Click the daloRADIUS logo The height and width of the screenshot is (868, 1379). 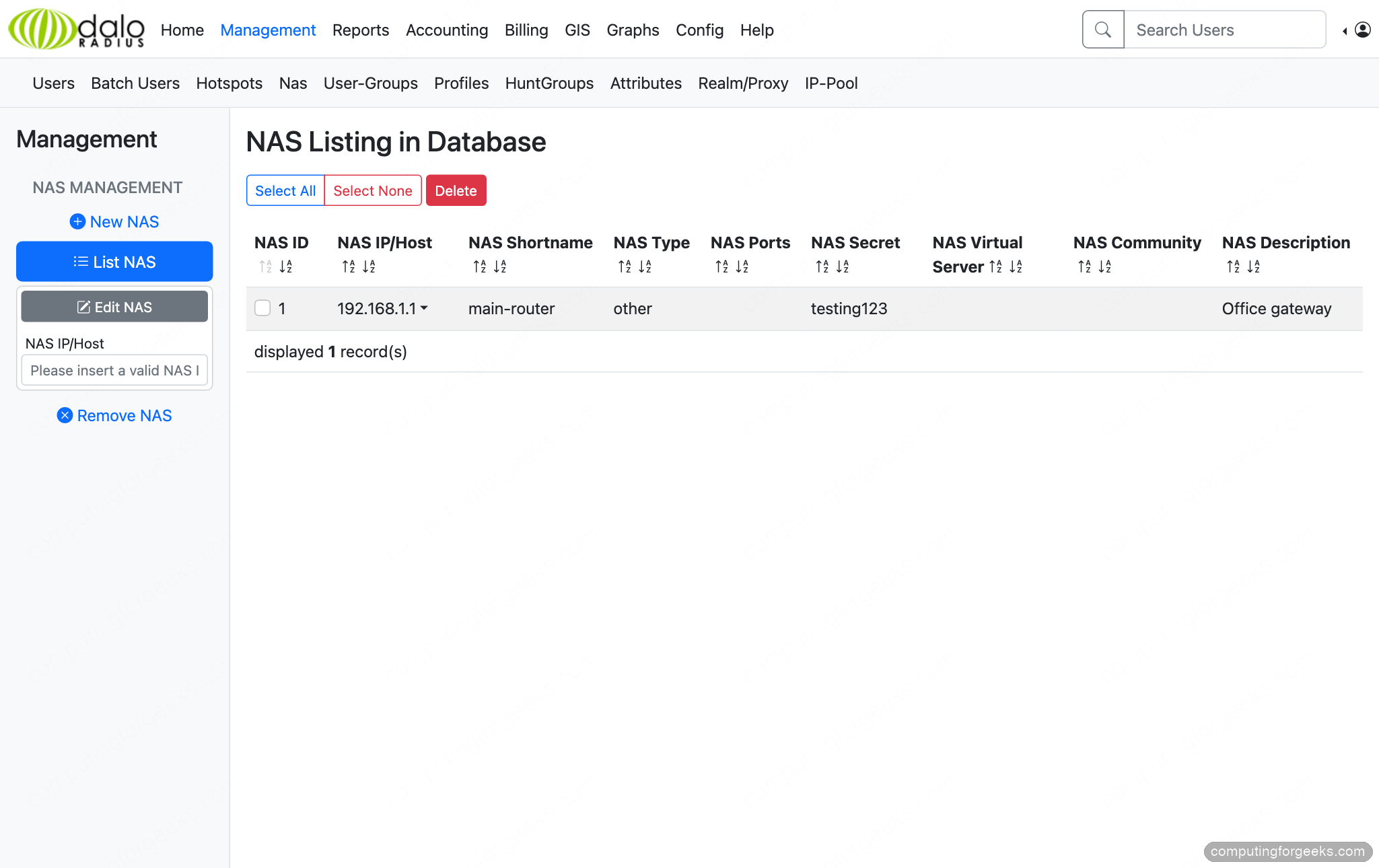click(76, 29)
